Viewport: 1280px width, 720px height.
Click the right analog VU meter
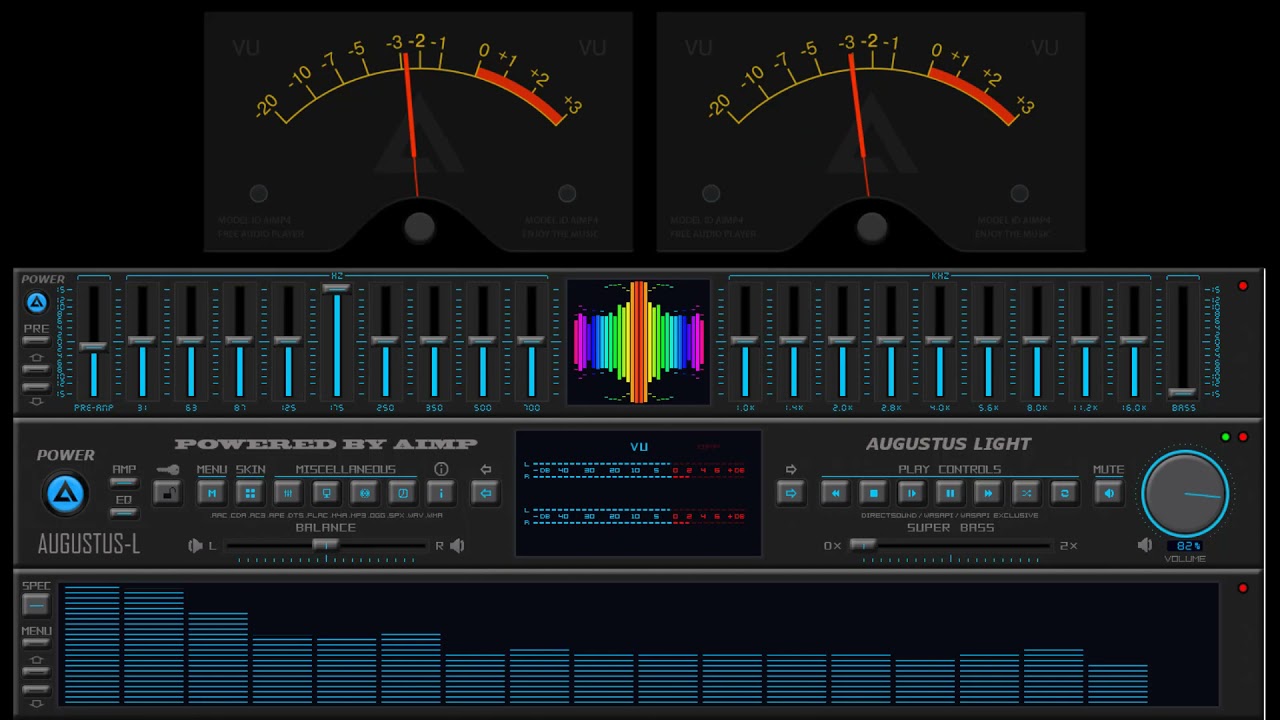point(870,132)
